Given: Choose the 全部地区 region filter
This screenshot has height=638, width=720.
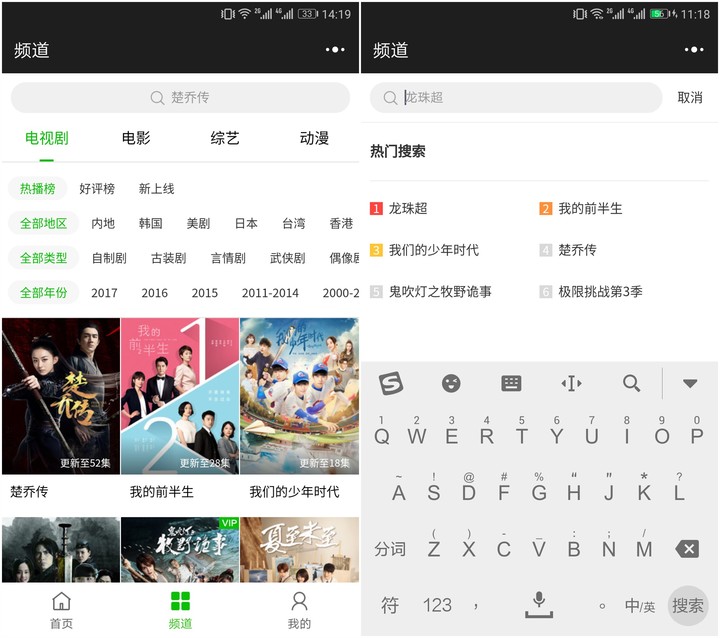Looking at the screenshot, I should point(44,223).
